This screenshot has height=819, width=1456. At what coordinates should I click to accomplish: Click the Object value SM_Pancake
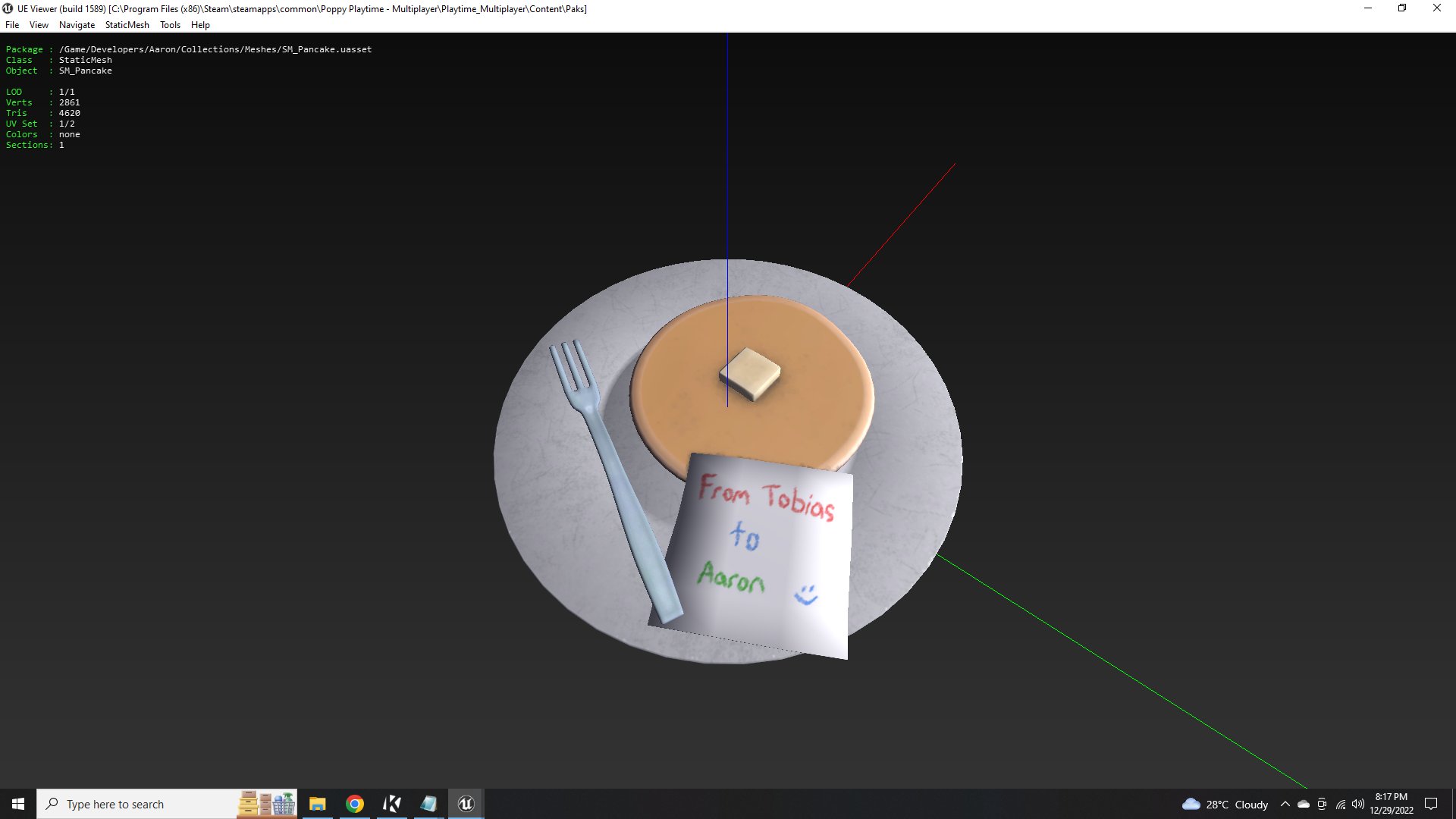click(x=85, y=71)
